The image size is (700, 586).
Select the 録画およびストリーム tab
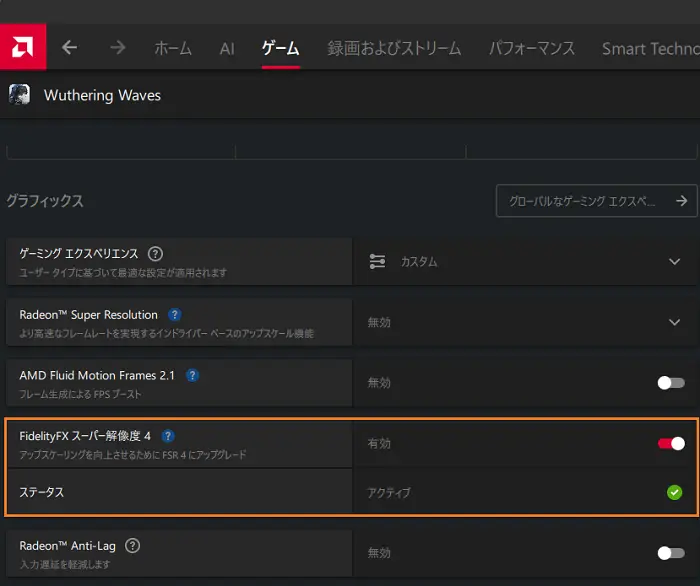click(394, 48)
